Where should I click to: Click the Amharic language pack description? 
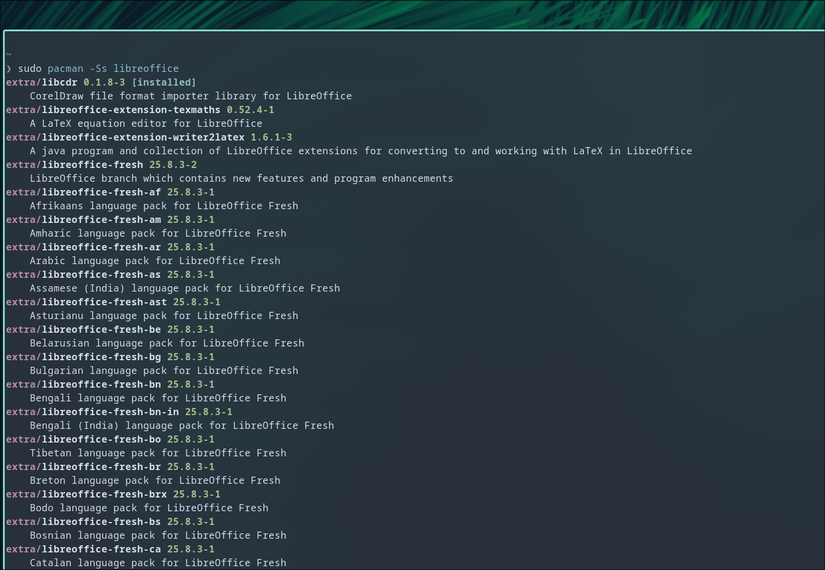click(x=157, y=233)
